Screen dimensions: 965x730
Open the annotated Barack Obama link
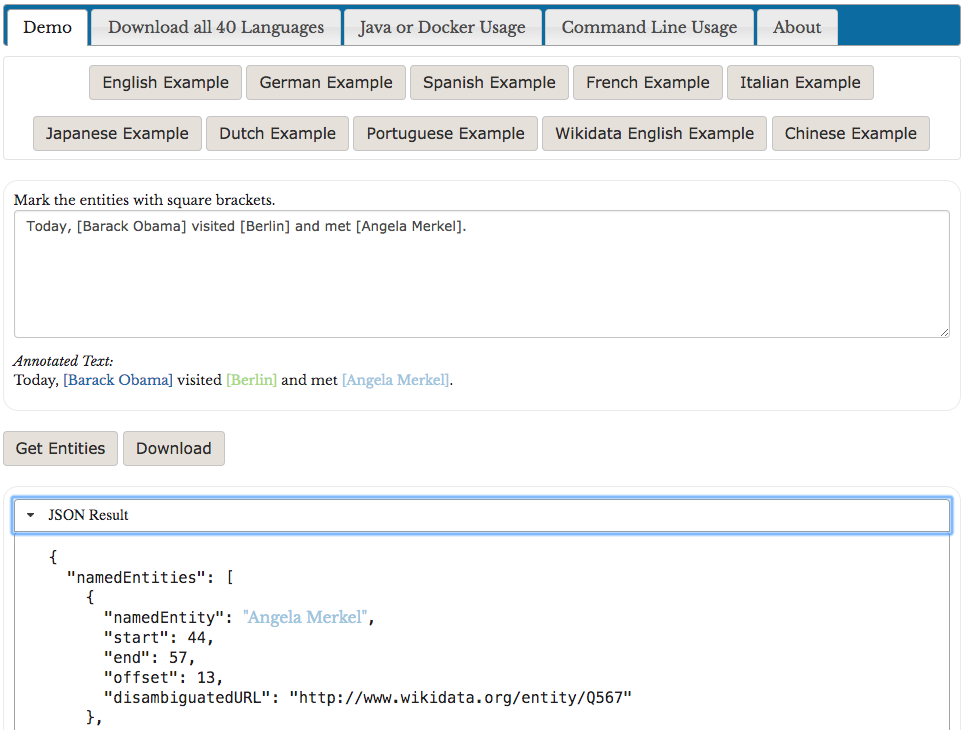118,380
